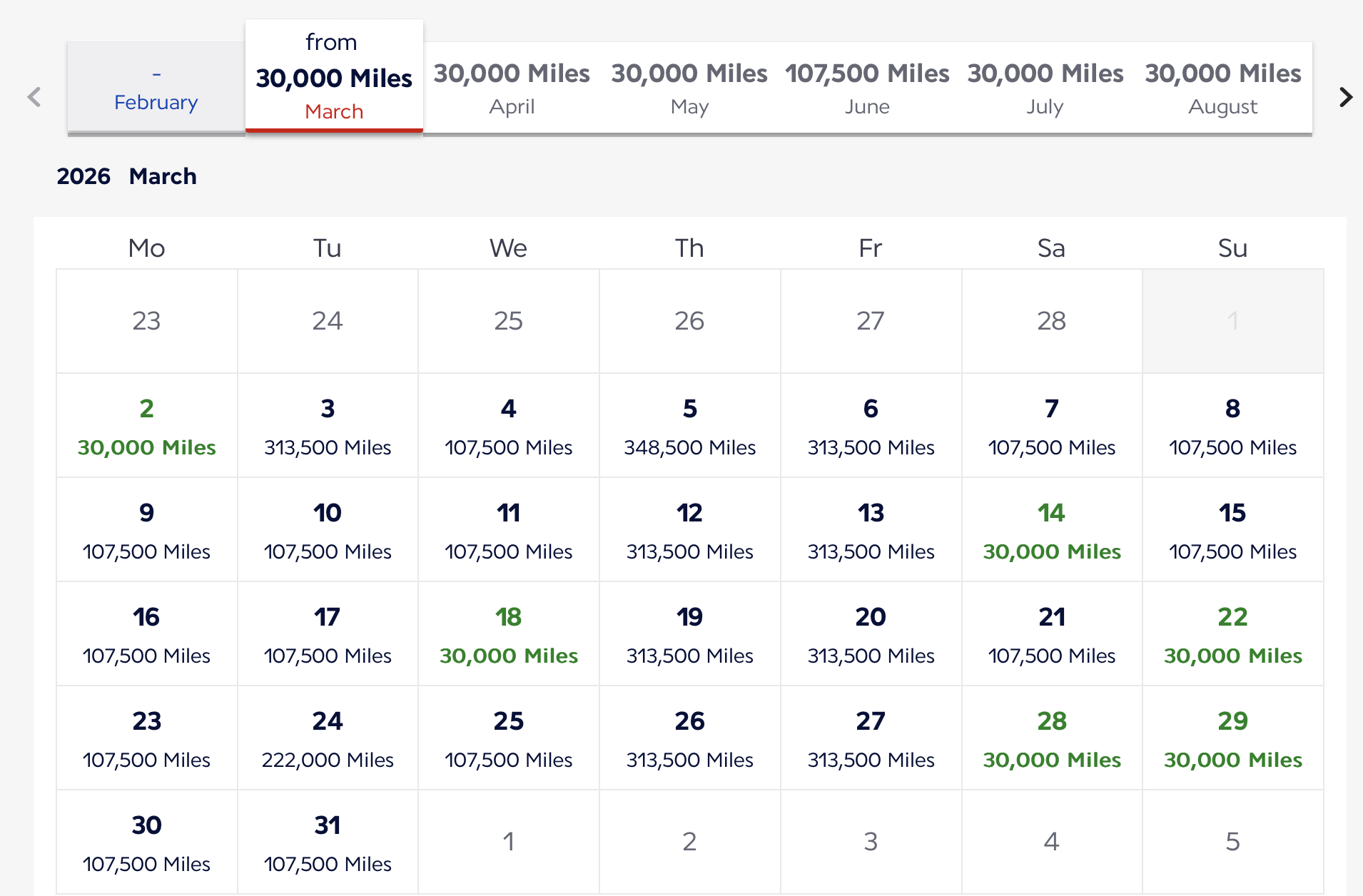Pick March 14 green 30,000 Miles date
This screenshot has width=1363, height=896.
coord(1051,530)
